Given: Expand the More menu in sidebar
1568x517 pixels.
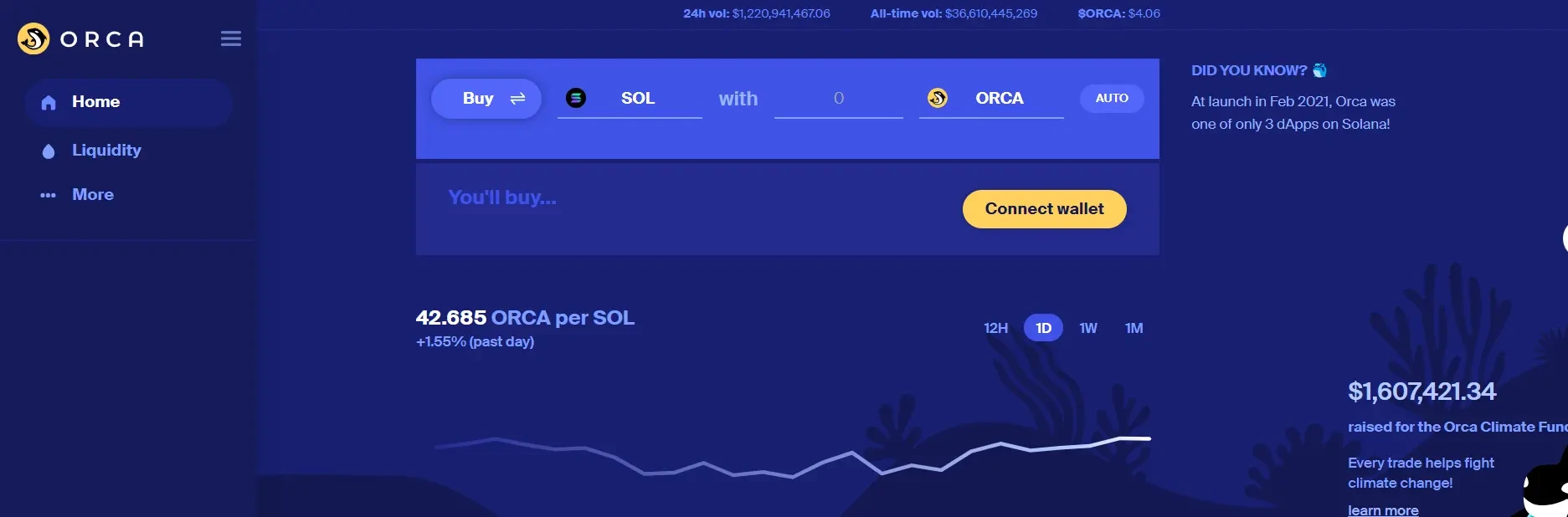Looking at the screenshot, I should [x=93, y=195].
